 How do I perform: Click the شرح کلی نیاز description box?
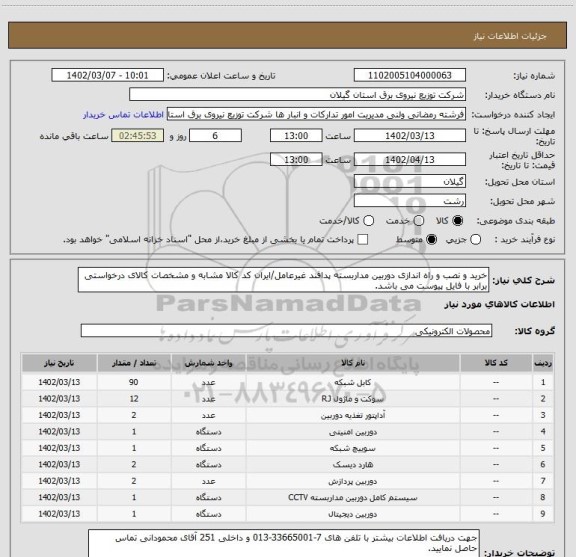click(283, 280)
